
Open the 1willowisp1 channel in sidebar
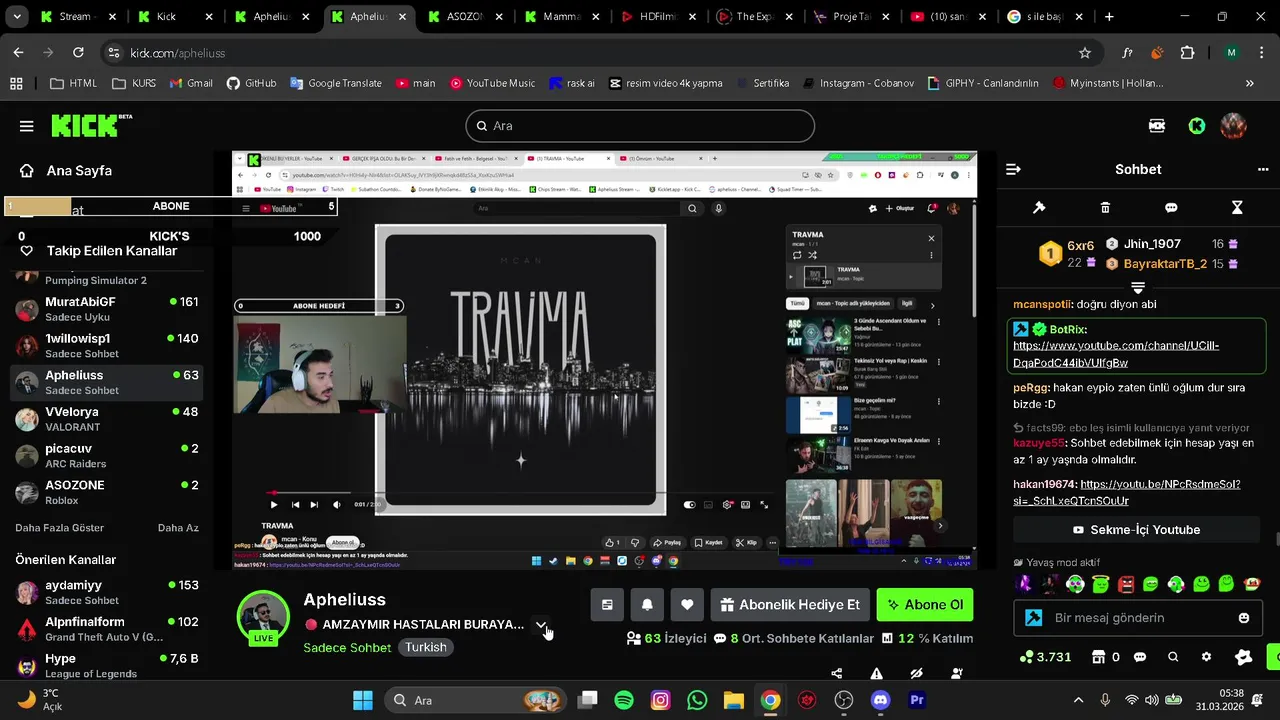click(x=107, y=346)
